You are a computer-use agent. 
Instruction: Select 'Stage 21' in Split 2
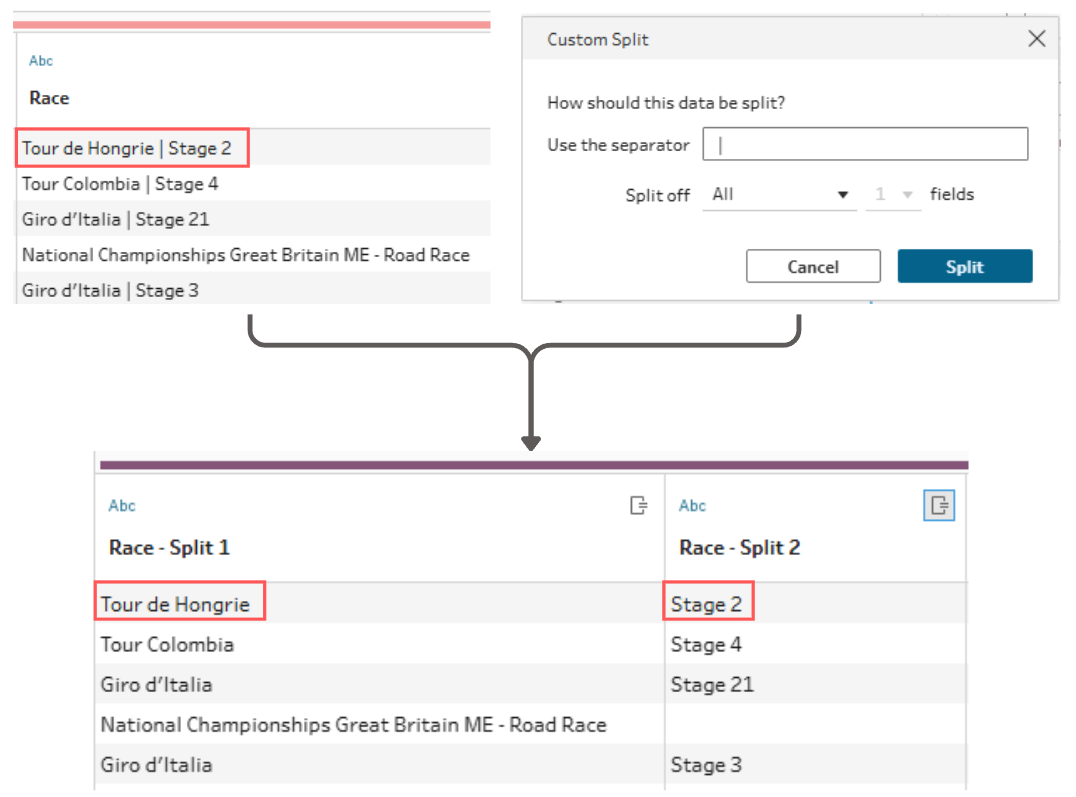pyautogui.click(x=712, y=684)
